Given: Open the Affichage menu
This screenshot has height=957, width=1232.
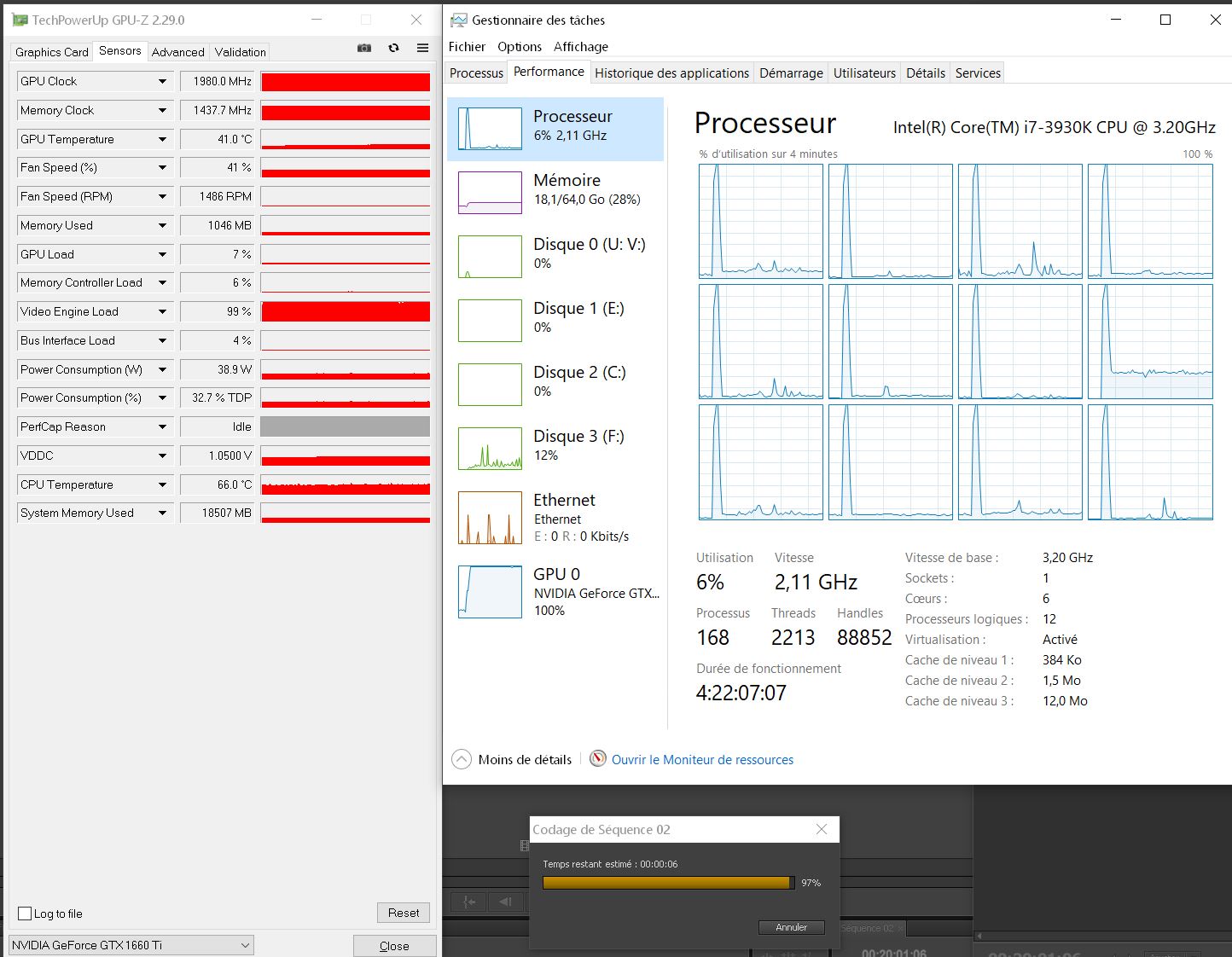Looking at the screenshot, I should (580, 47).
